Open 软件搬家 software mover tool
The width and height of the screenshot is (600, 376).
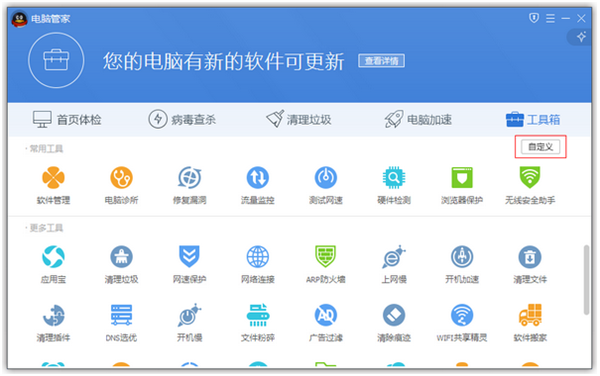(x=530, y=323)
